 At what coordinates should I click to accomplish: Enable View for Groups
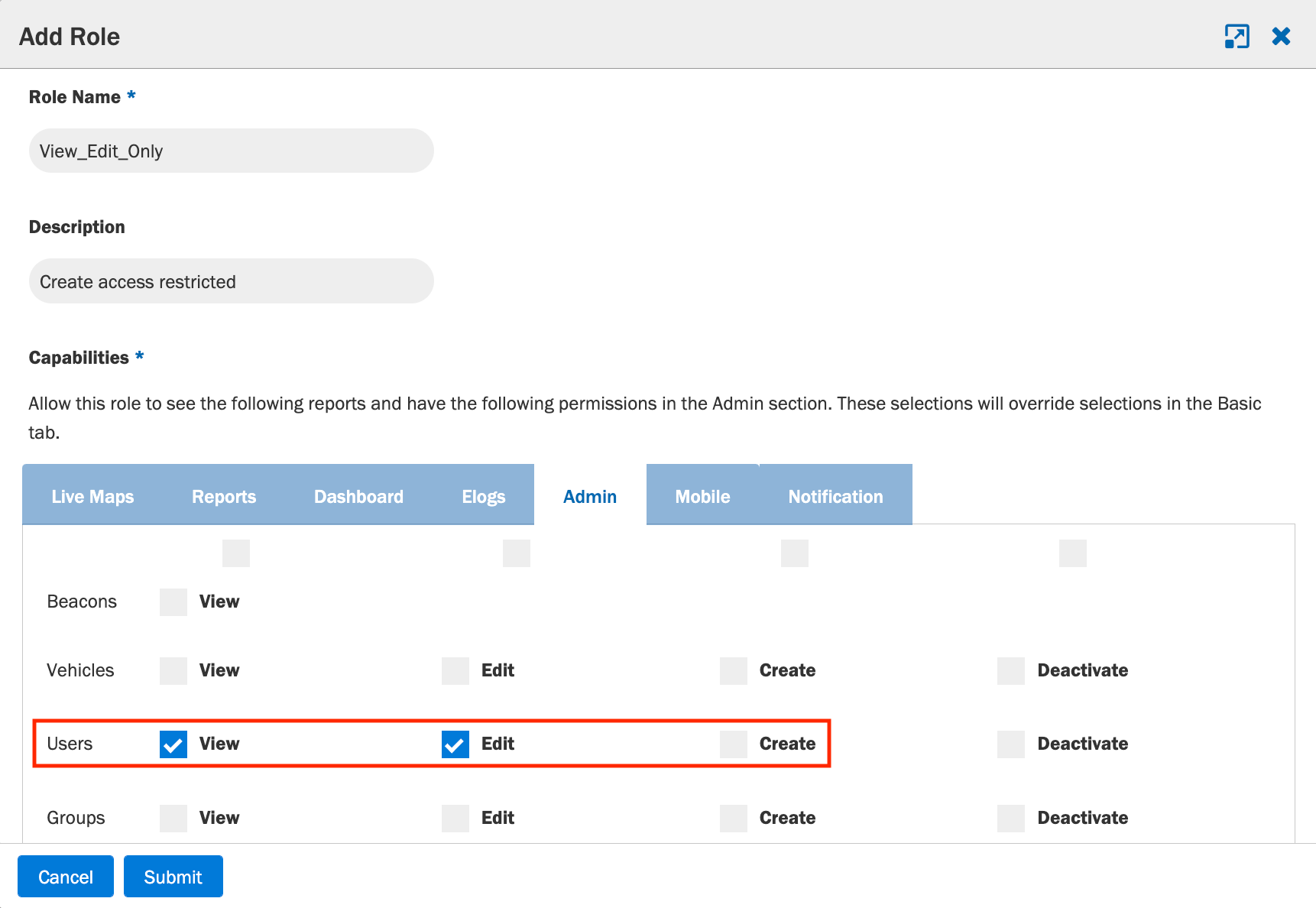pos(173,819)
